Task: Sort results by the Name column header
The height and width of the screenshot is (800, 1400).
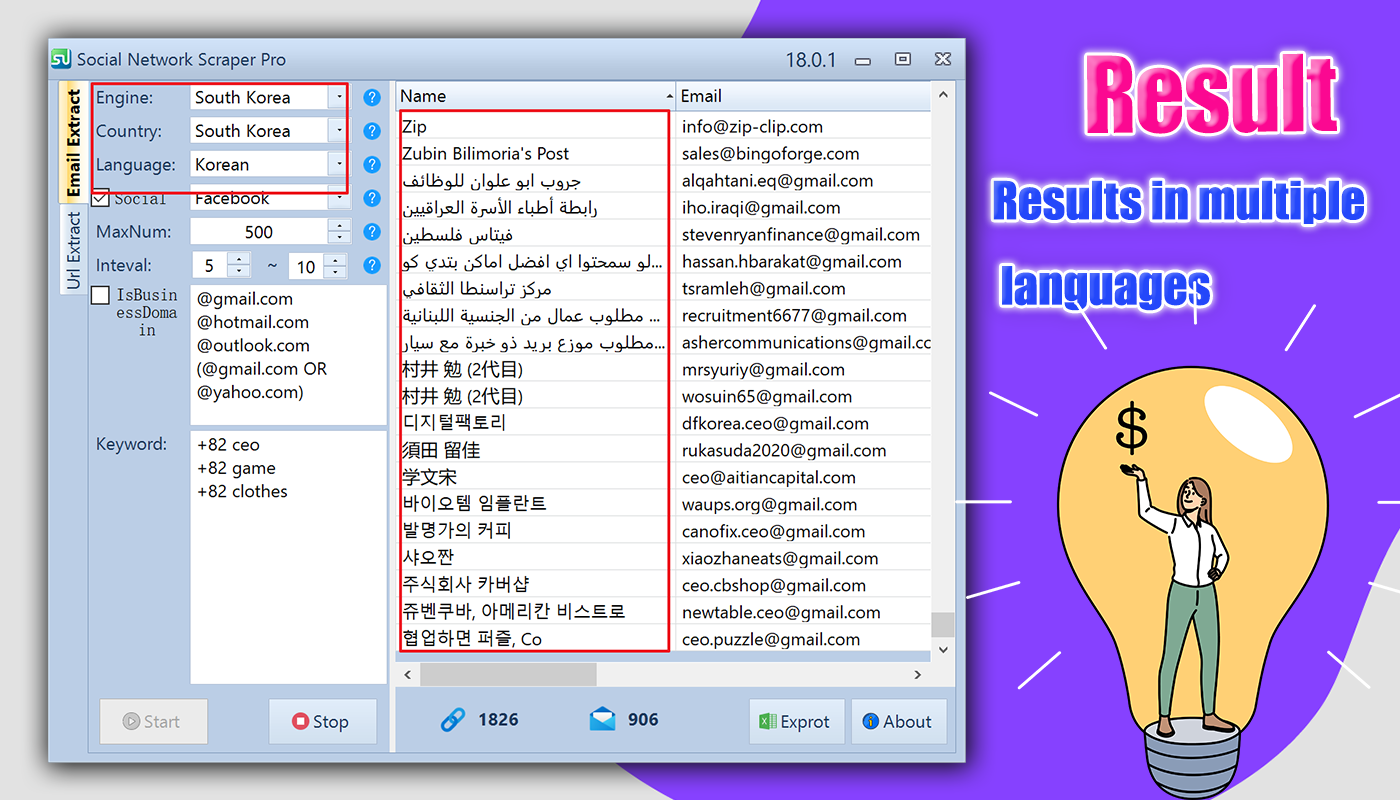Action: (536, 96)
